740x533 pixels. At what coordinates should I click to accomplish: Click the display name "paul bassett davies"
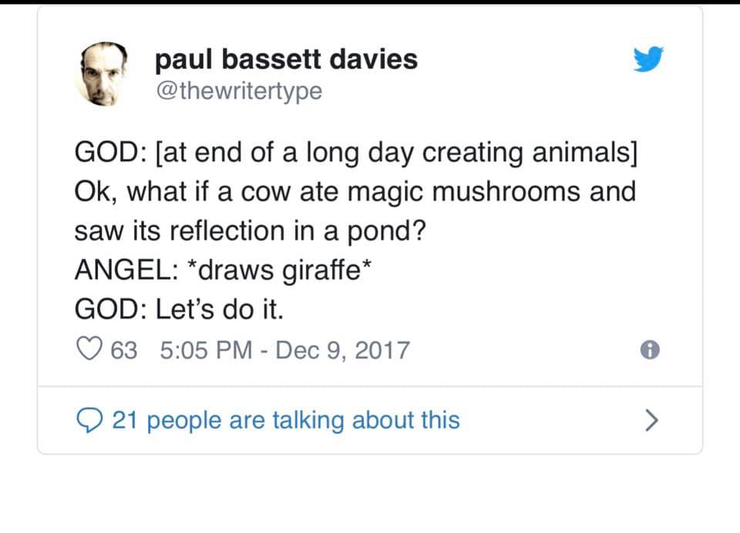point(286,59)
